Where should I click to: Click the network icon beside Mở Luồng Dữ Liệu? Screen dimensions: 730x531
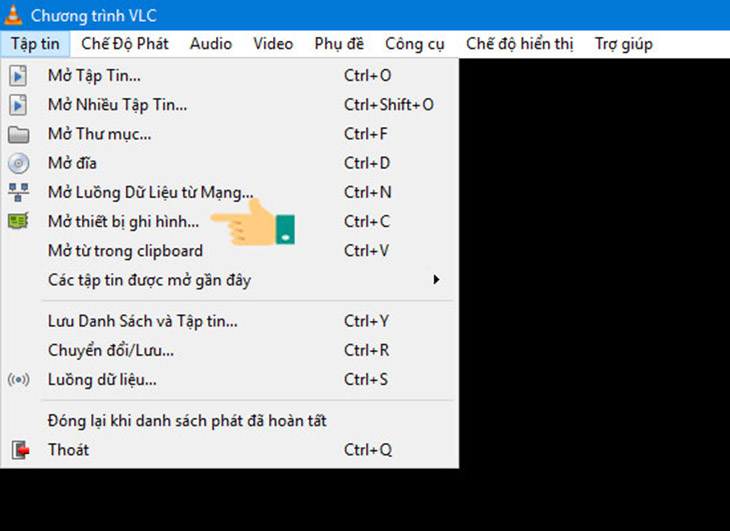(19, 192)
